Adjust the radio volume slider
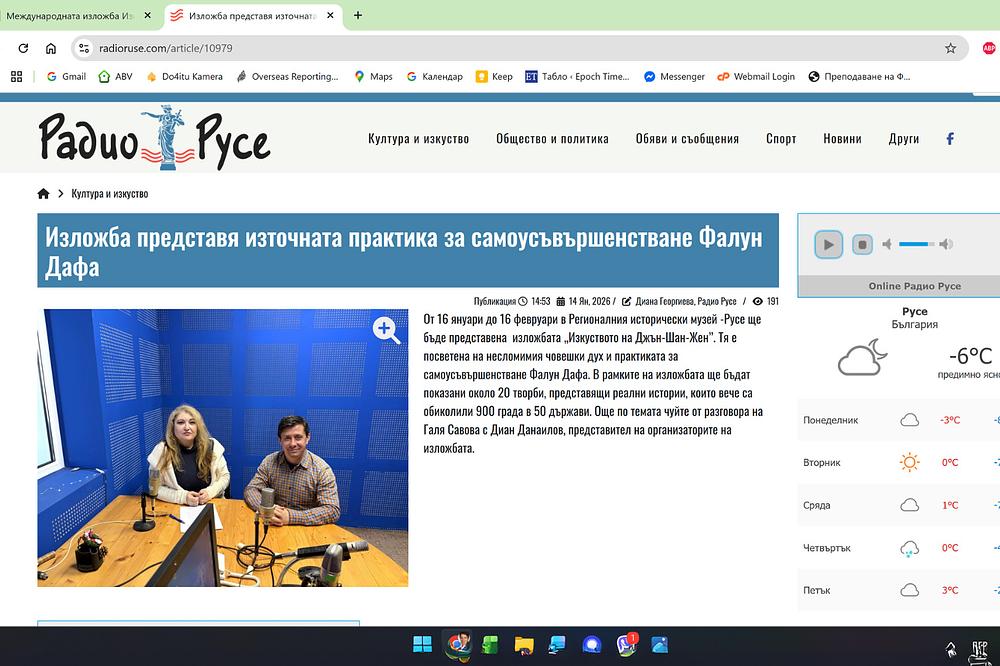This screenshot has width=1000, height=666. coord(917,244)
